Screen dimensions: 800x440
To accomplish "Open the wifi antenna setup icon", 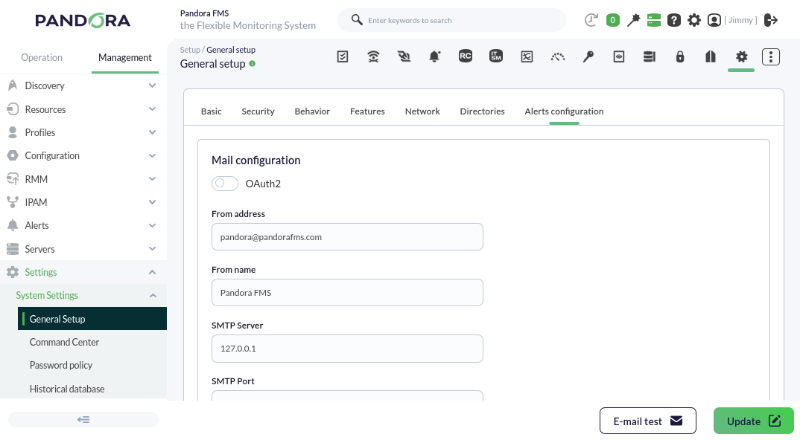I will point(373,57).
